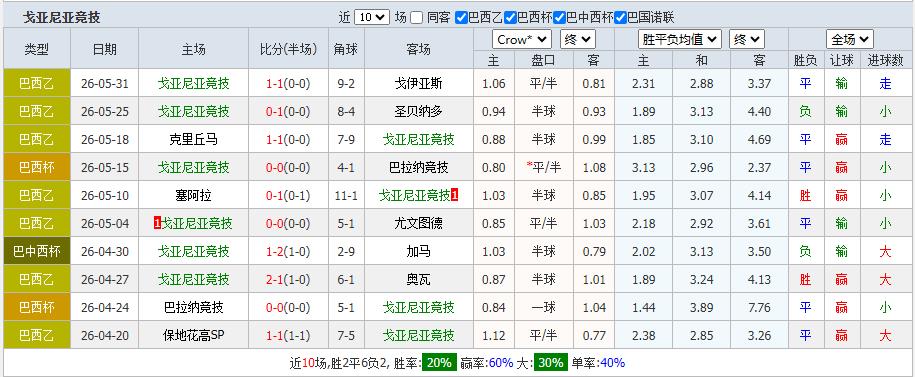This screenshot has height=377, width=915.
Task: Open 巴拉纳竞技 away team link on 26-05-15
Action: coord(418,167)
